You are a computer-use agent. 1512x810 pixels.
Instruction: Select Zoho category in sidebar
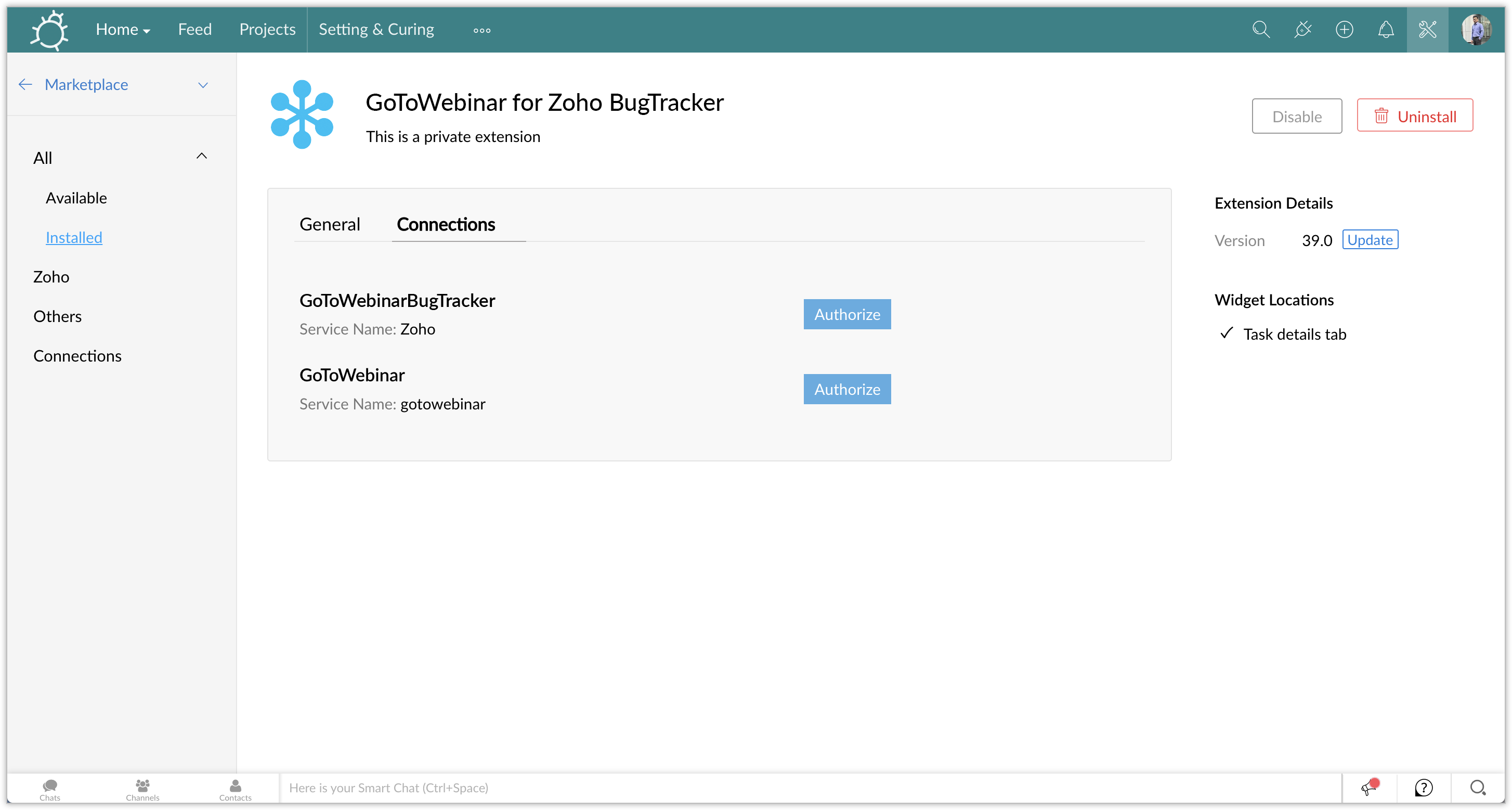point(51,277)
